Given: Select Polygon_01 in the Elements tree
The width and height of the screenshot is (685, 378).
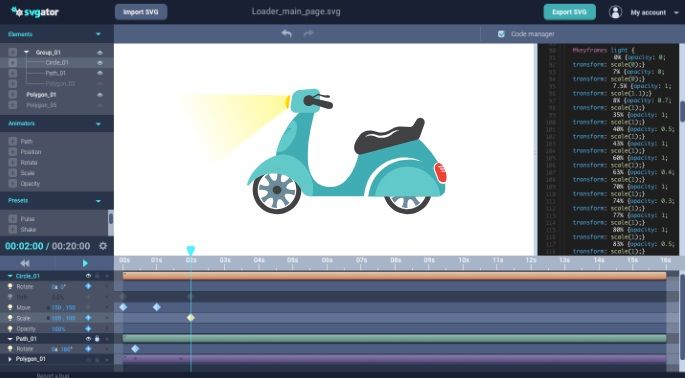Looking at the screenshot, I should point(41,94).
